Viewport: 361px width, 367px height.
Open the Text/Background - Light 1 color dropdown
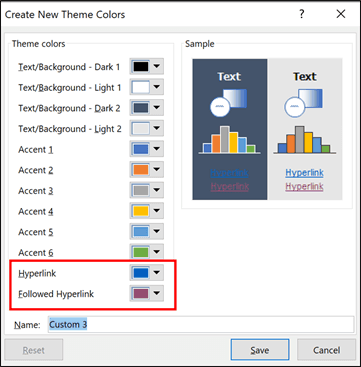coord(147,88)
